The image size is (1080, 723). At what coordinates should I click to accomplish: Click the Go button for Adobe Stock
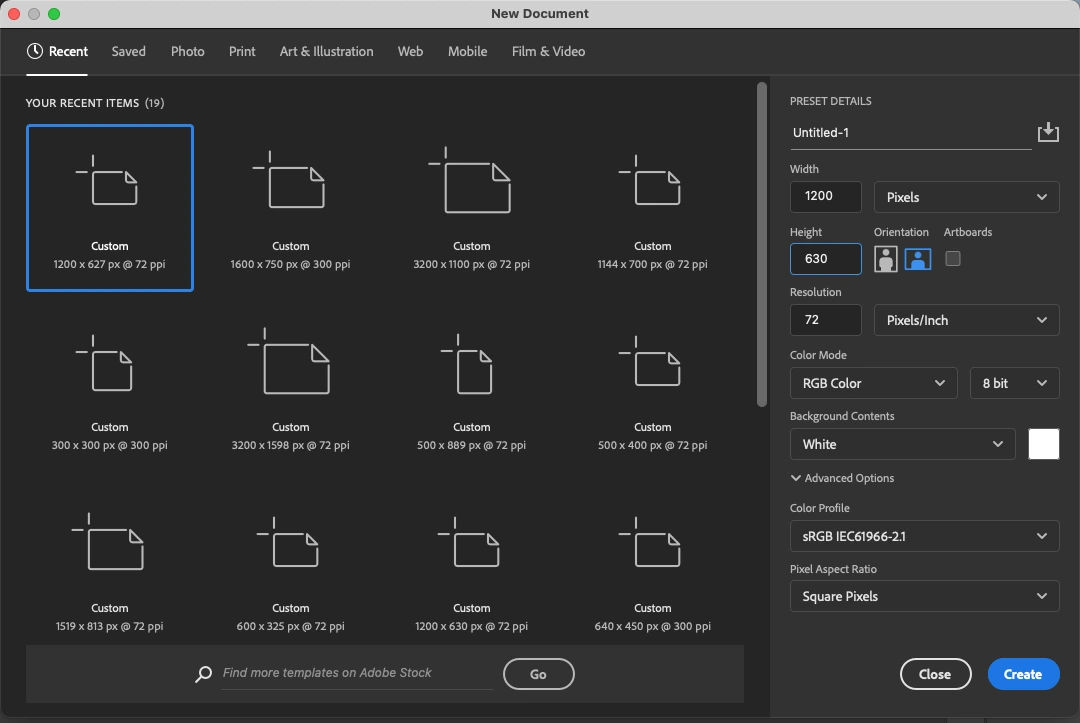(538, 673)
